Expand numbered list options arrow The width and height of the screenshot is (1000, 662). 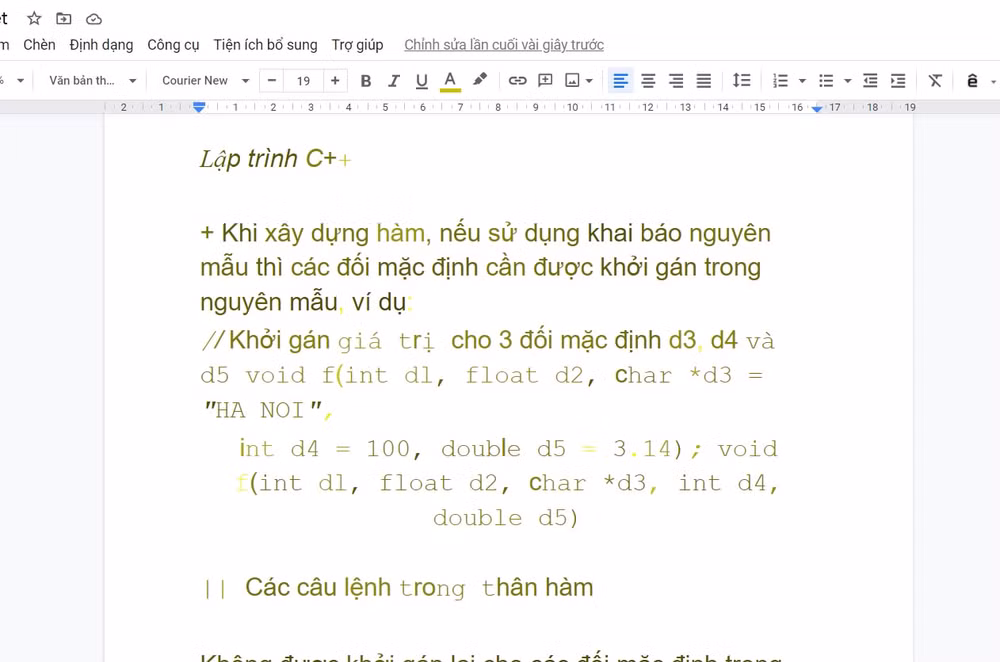point(802,81)
